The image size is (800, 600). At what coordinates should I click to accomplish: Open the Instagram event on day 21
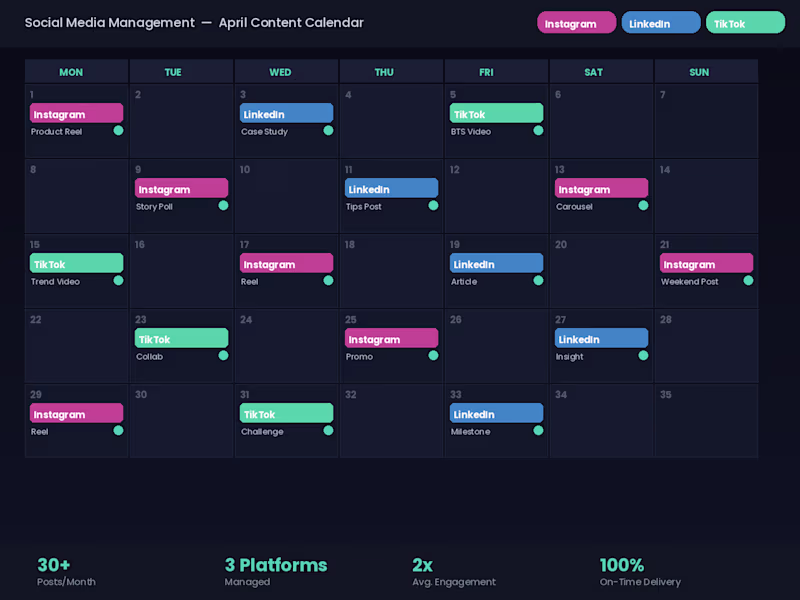point(706,263)
